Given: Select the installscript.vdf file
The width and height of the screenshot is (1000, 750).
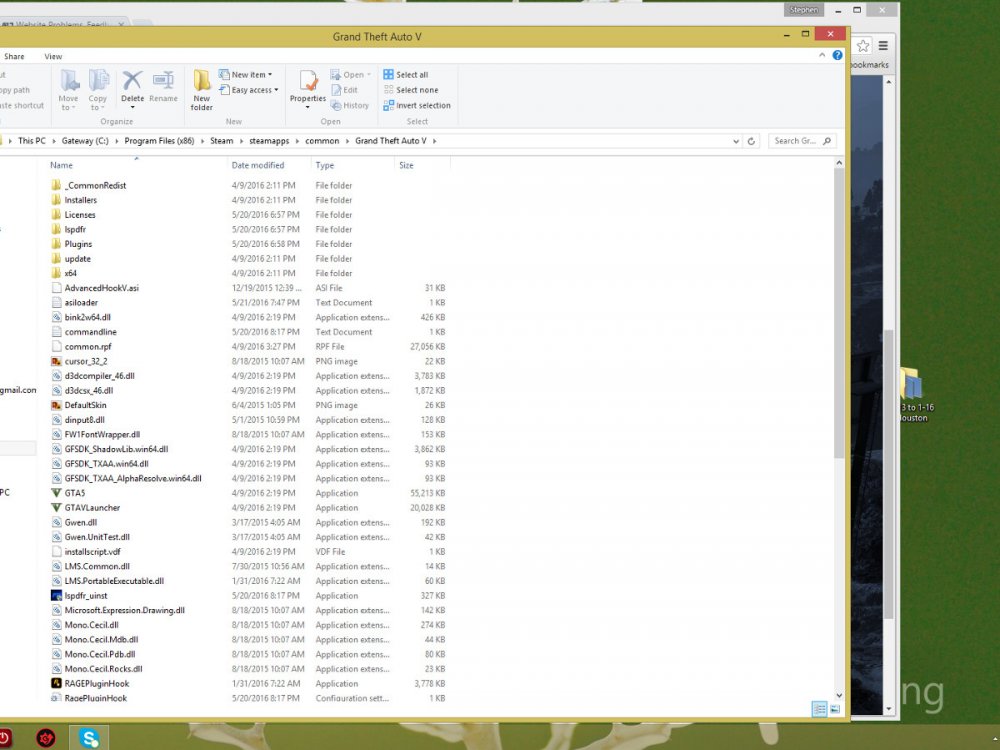Looking at the screenshot, I should [x=85, y=552].
